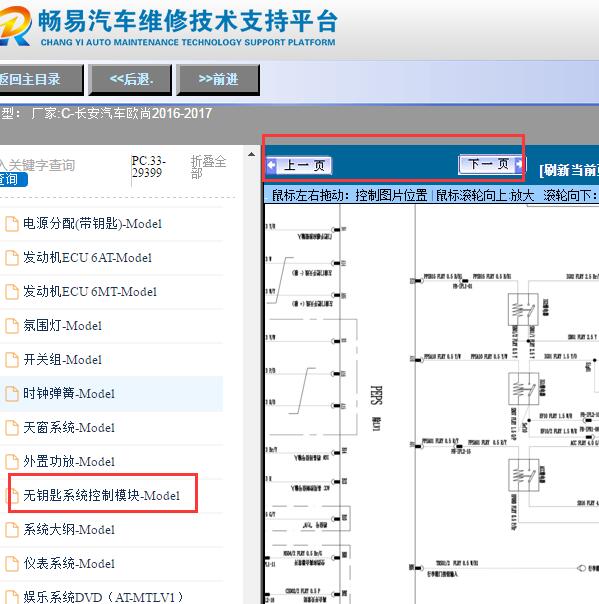The image size is (599, 604).
Task: Go forward with the >>前进 button
Action: pyautogui.click(x=218, y=80)
